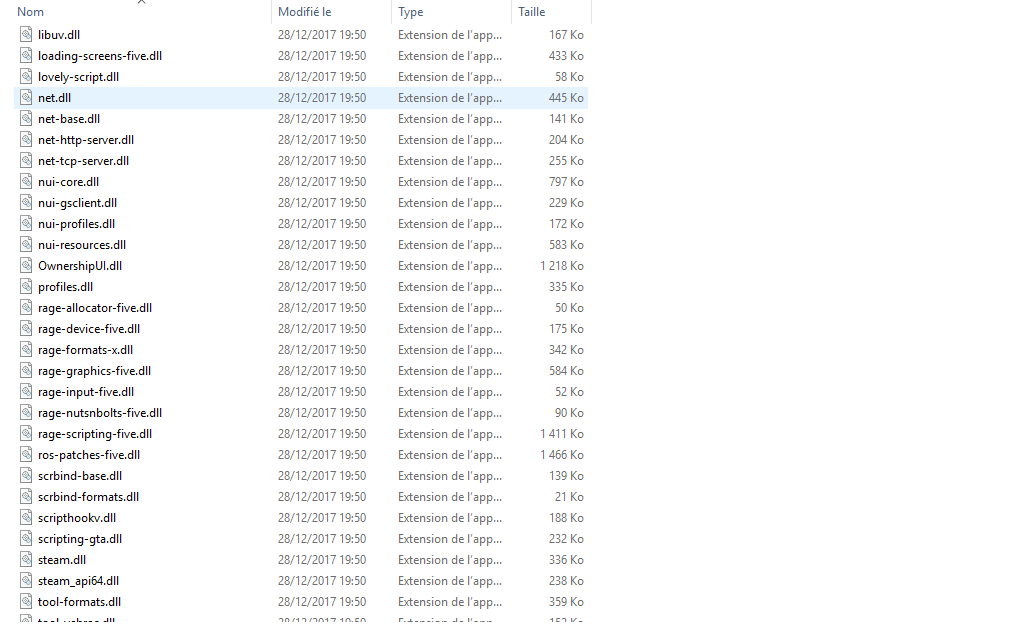
Task: Click the 797 Ko size of nui-core.dll
Action: pyautogui.click(x=566, y=182)
